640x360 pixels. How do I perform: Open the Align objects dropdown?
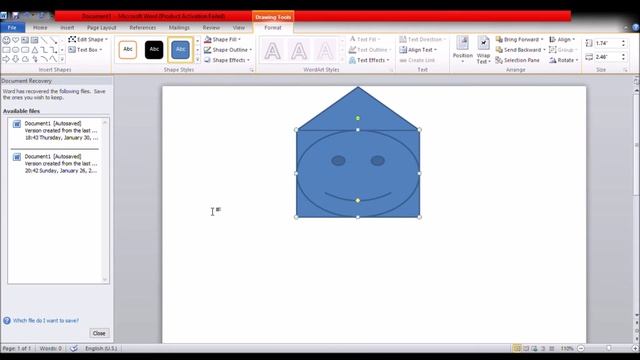point(562,40)
